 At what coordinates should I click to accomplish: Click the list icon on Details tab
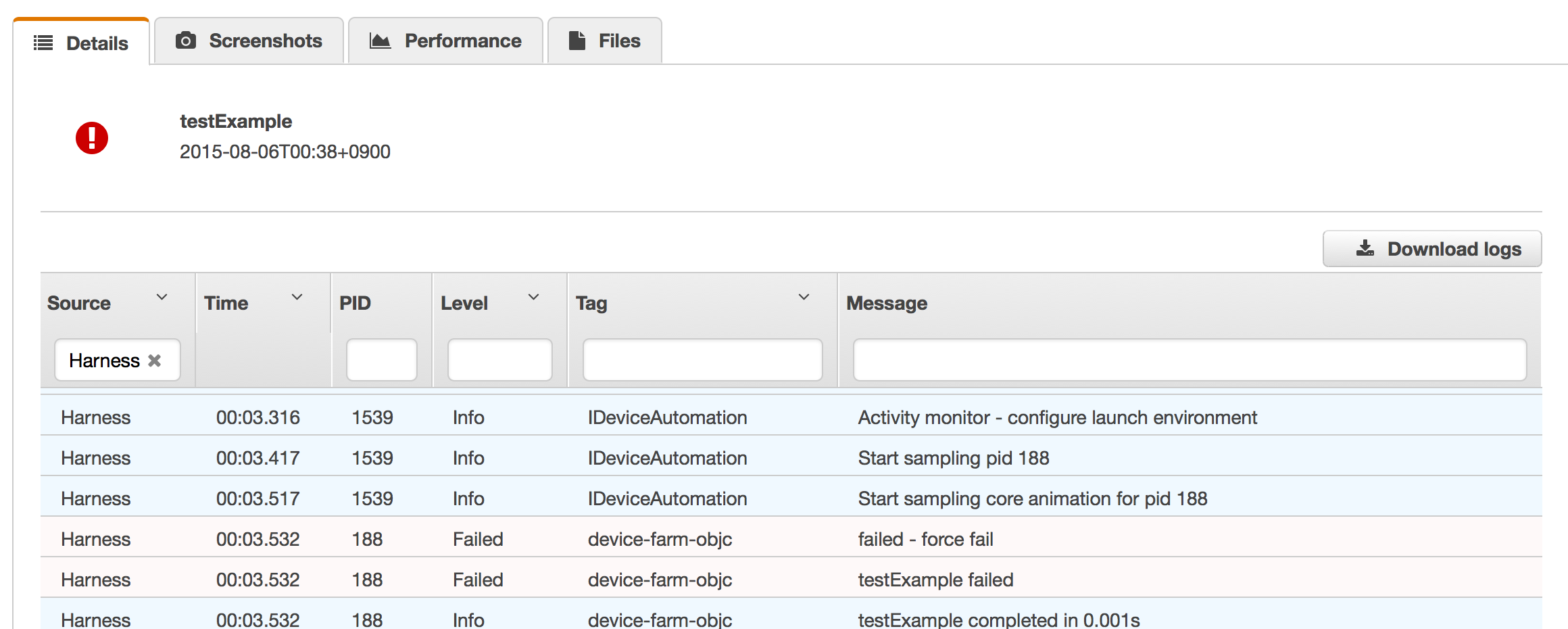[x=43, y=43]
